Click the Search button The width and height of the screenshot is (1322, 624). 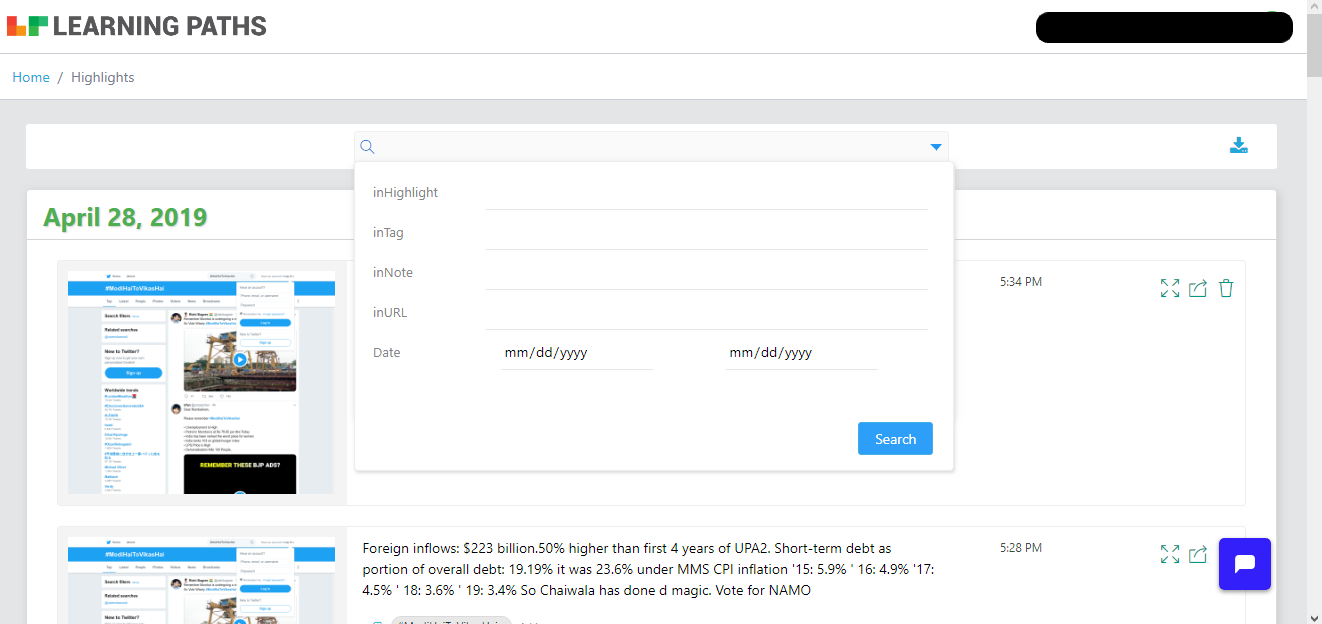tap(895, 439)
